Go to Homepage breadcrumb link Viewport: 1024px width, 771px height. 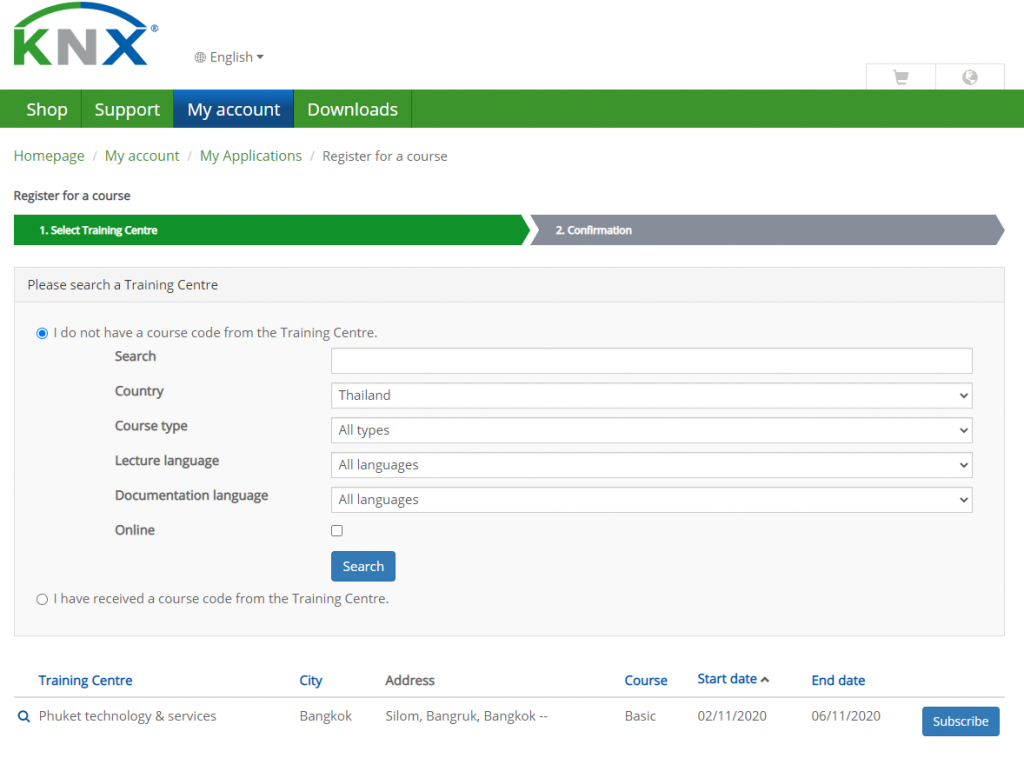point(49,156)
